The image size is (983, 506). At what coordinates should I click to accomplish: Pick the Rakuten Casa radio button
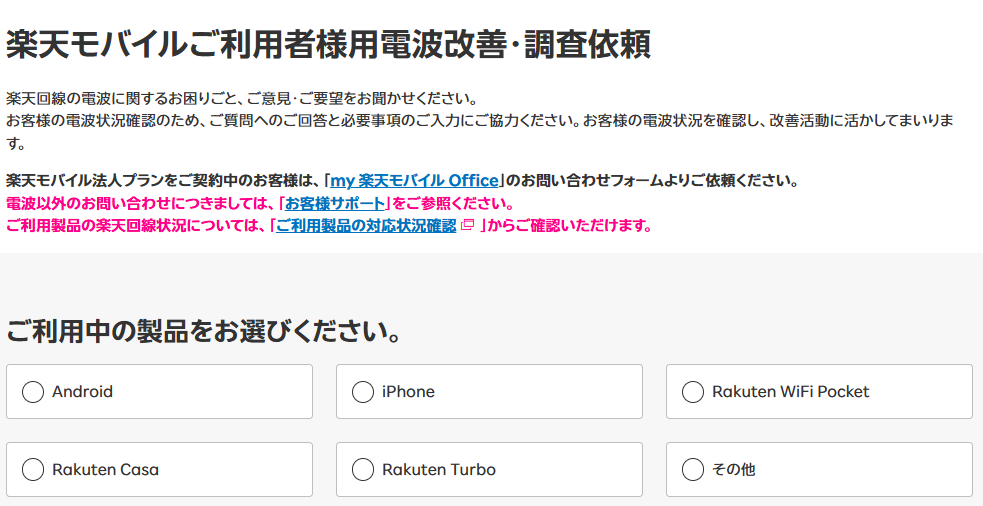pyautogui.click(x=33, y=470)
